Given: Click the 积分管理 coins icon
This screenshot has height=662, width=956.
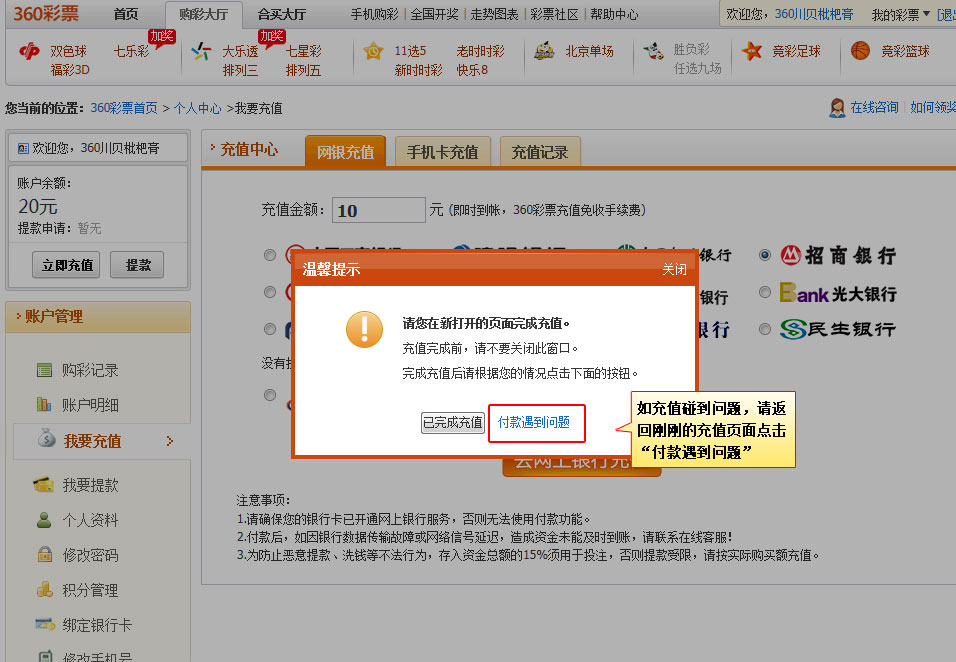Looking at the screenshot, I should click(45, 589).
